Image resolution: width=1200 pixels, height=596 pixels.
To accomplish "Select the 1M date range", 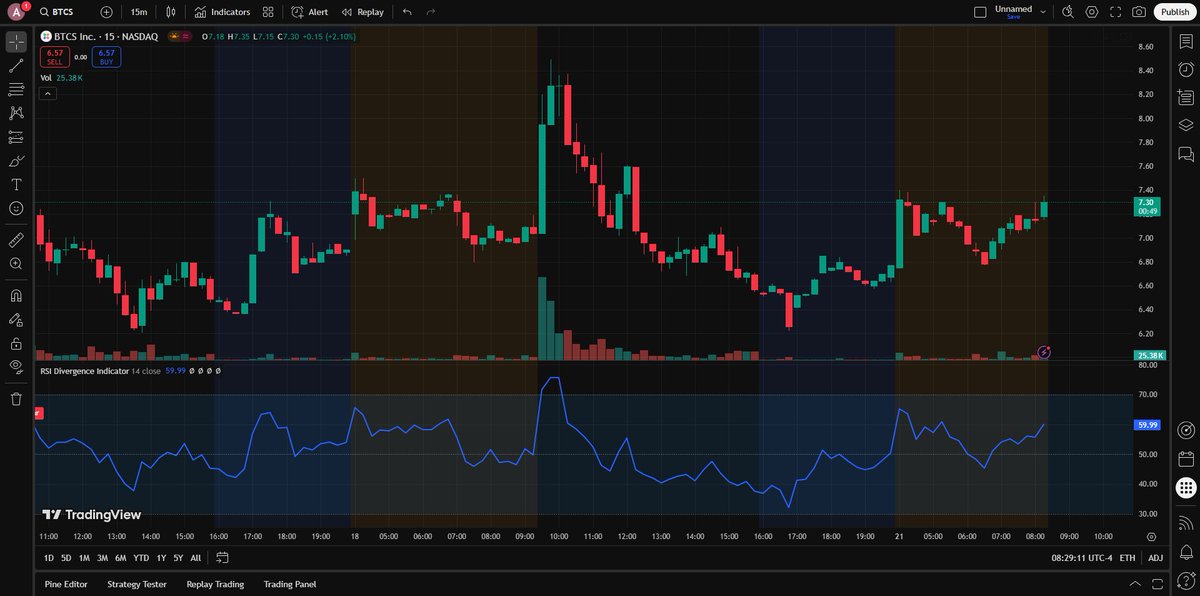I will coord(84,558).
